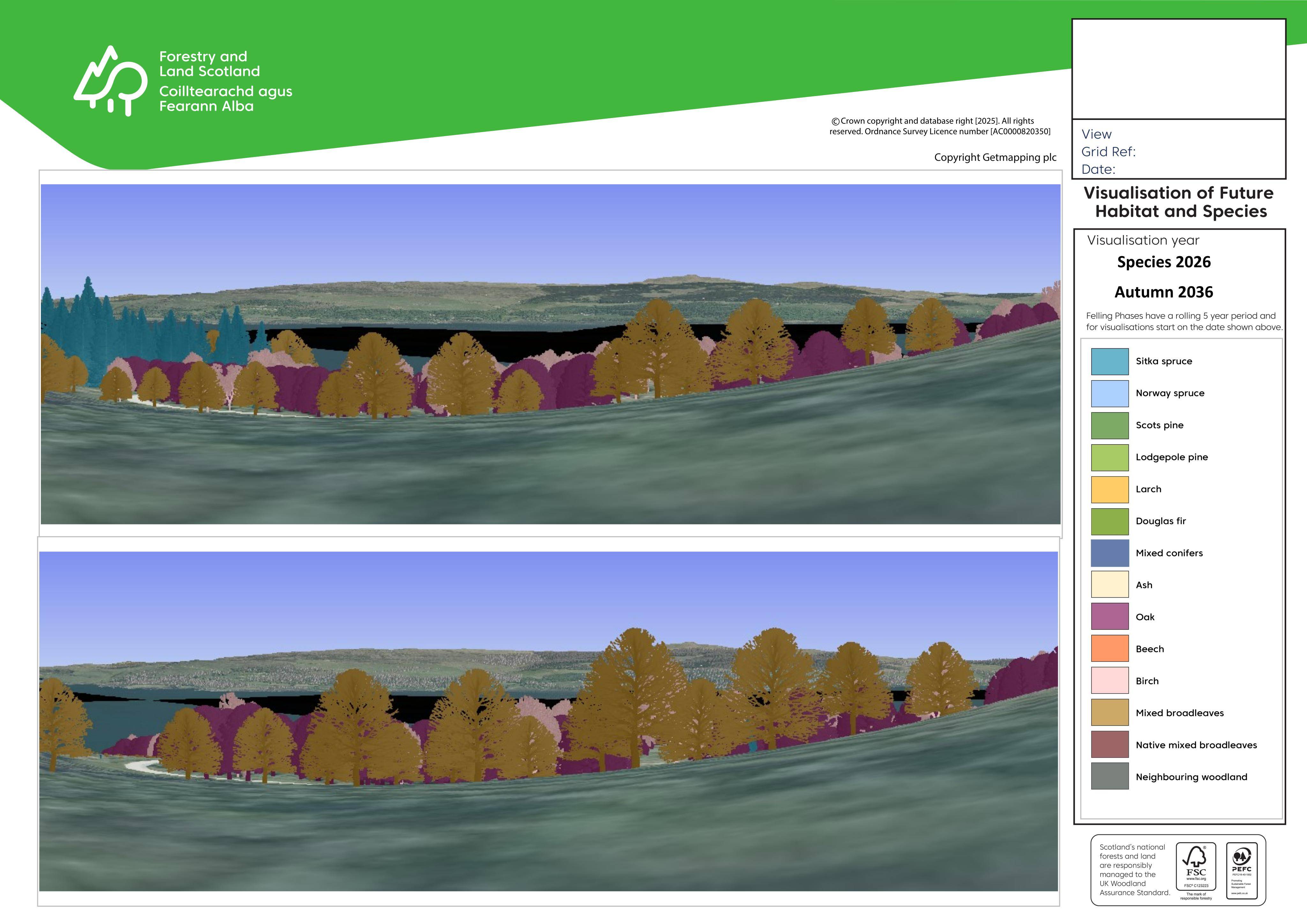Click the Forestry and Land Scotland tree logo
1307x924 pixels.
110,81
